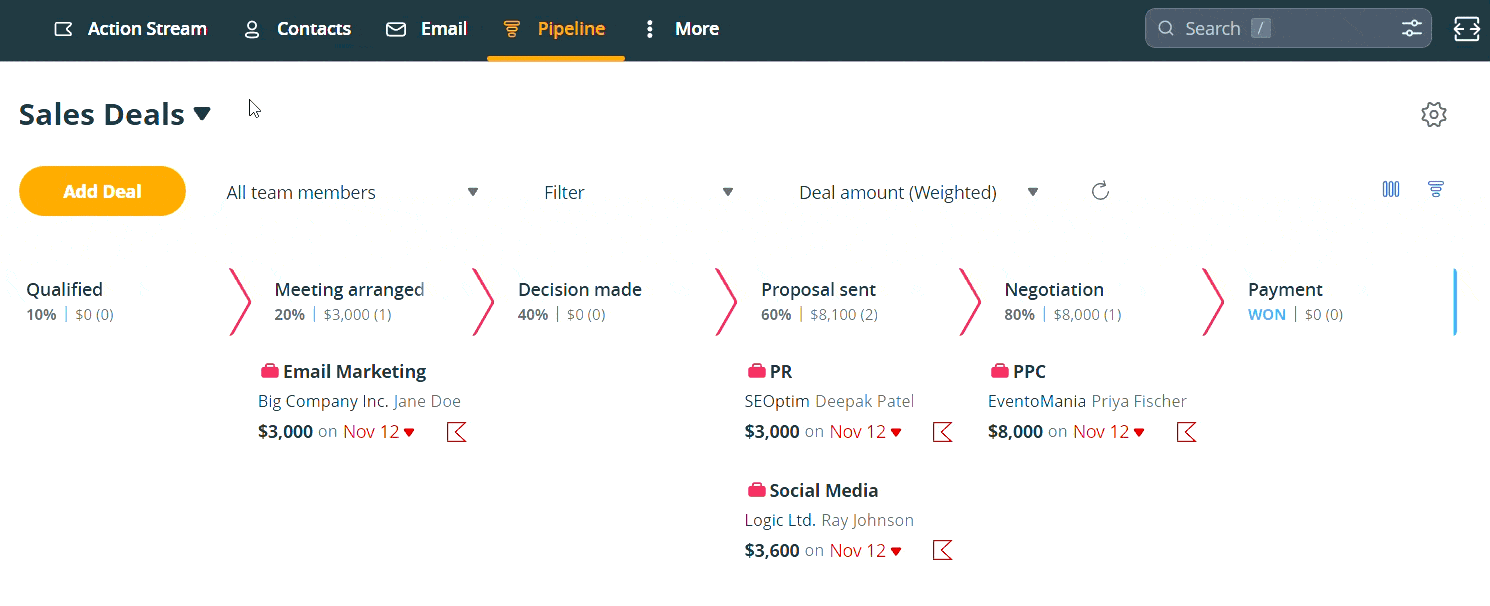Open pipeline settings via the gear icon
Screen dimensions: 1490x606
[1433, 114]
